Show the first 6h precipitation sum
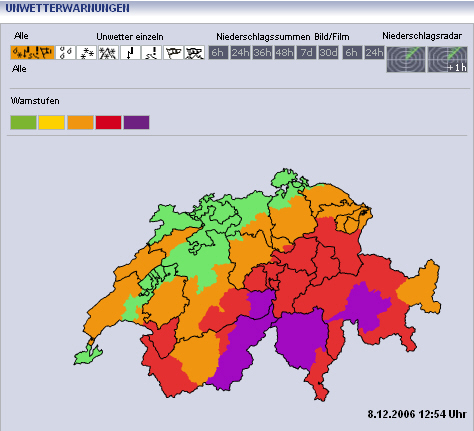474x431 pixels. tap(218, 53)
